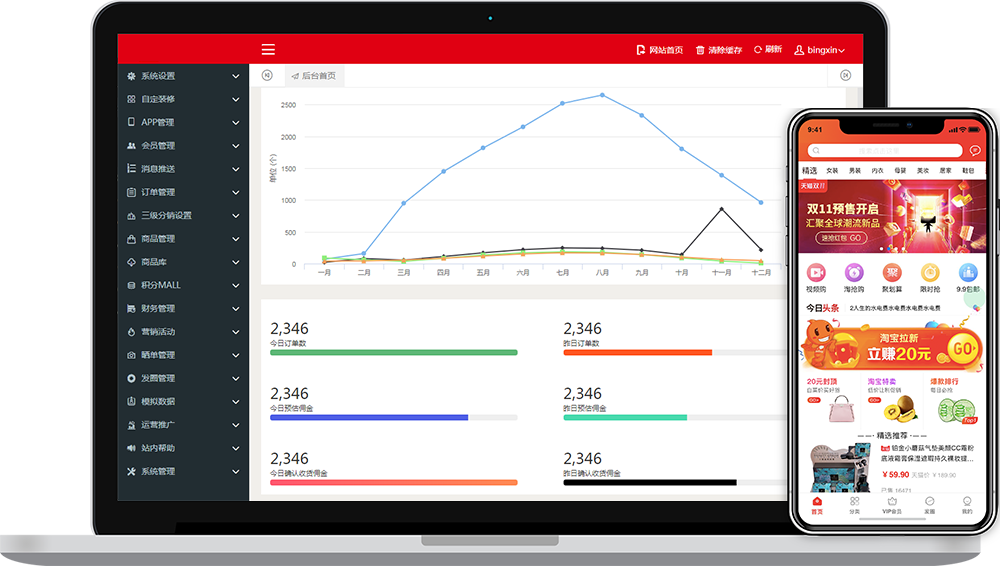1000x566 pixels.
Task: Tap the 限时抢 icon on the phone
Action: coord(929,273)
